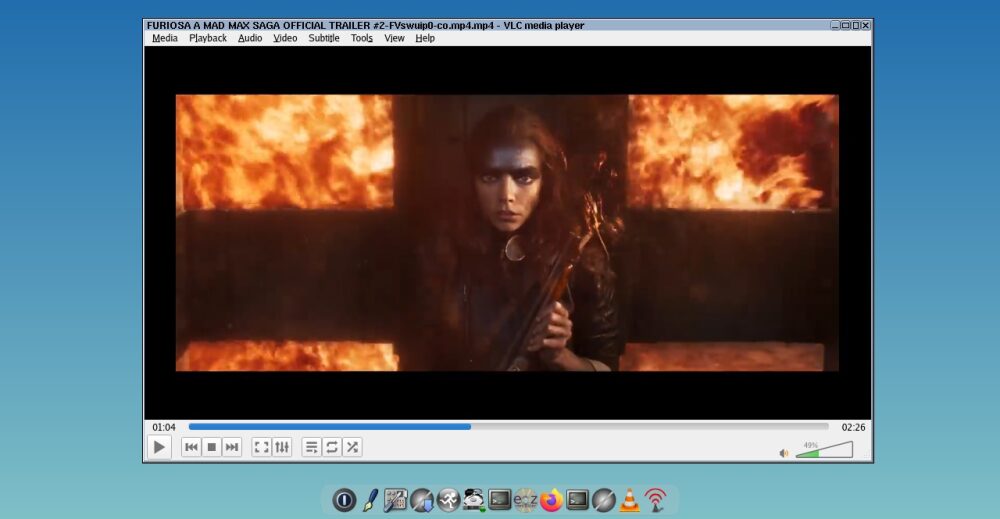Open the wireless network icon in the dock
This screenshot has height=519, width=1000.
pos(656,500)
